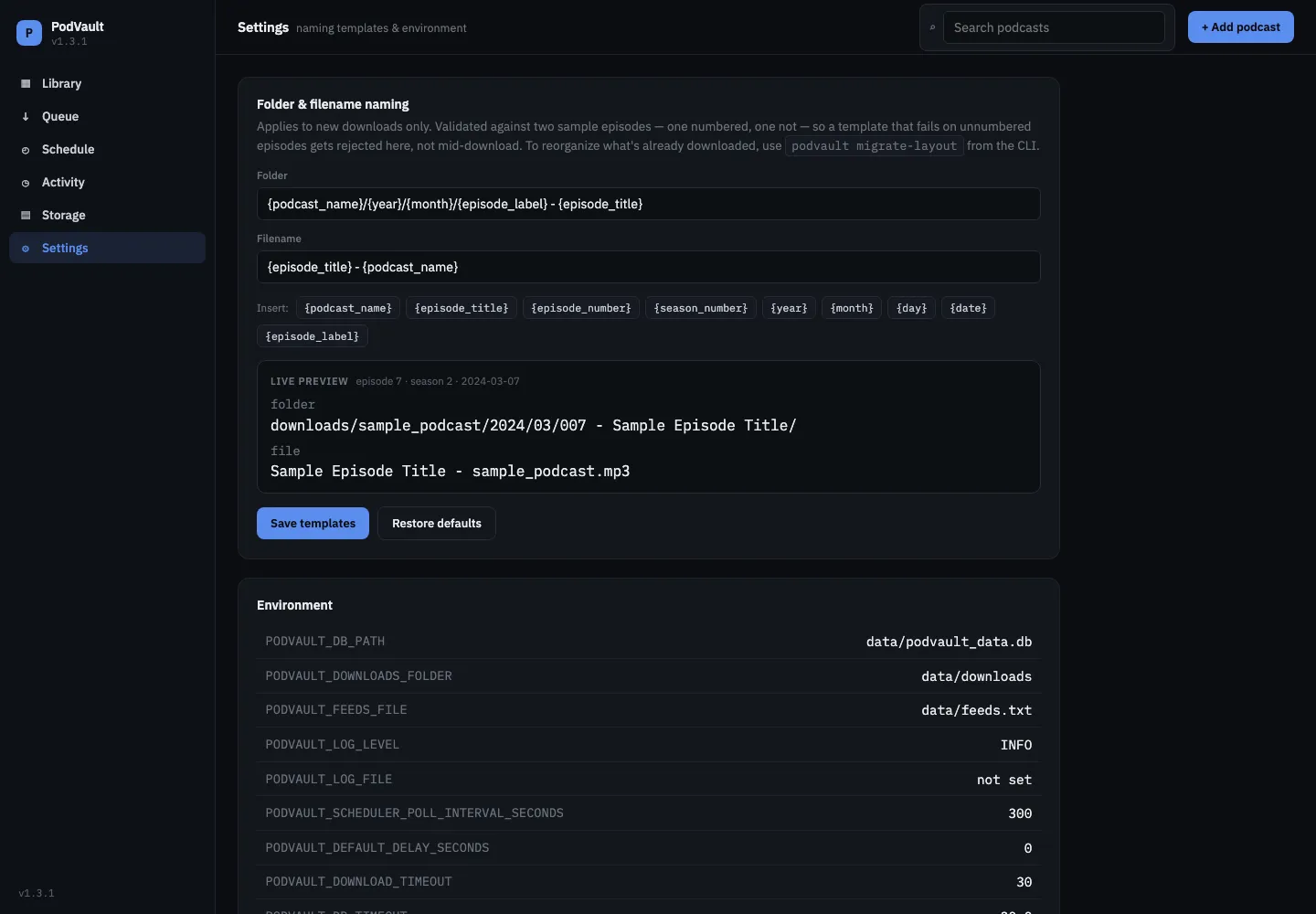Insert the {month} token
This screenshot has height=914, width=1316.
pos(852,308)
